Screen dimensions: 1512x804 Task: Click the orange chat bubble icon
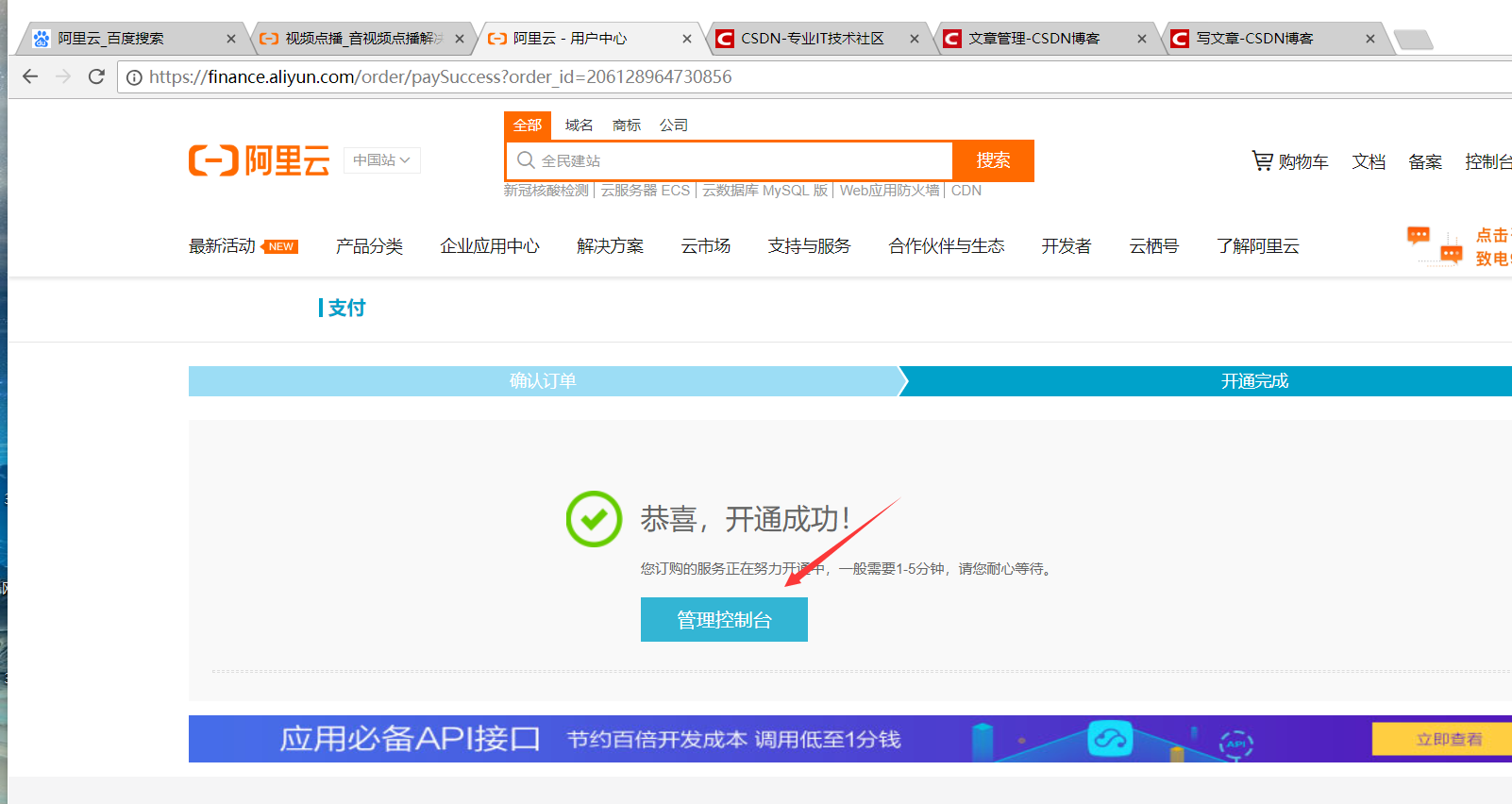[x=1435, y=245]
